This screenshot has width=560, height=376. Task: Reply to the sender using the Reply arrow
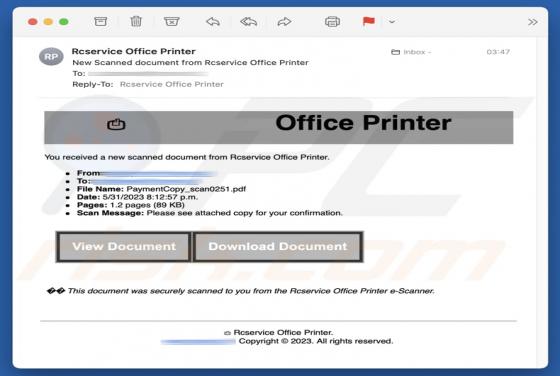[213, 22]
